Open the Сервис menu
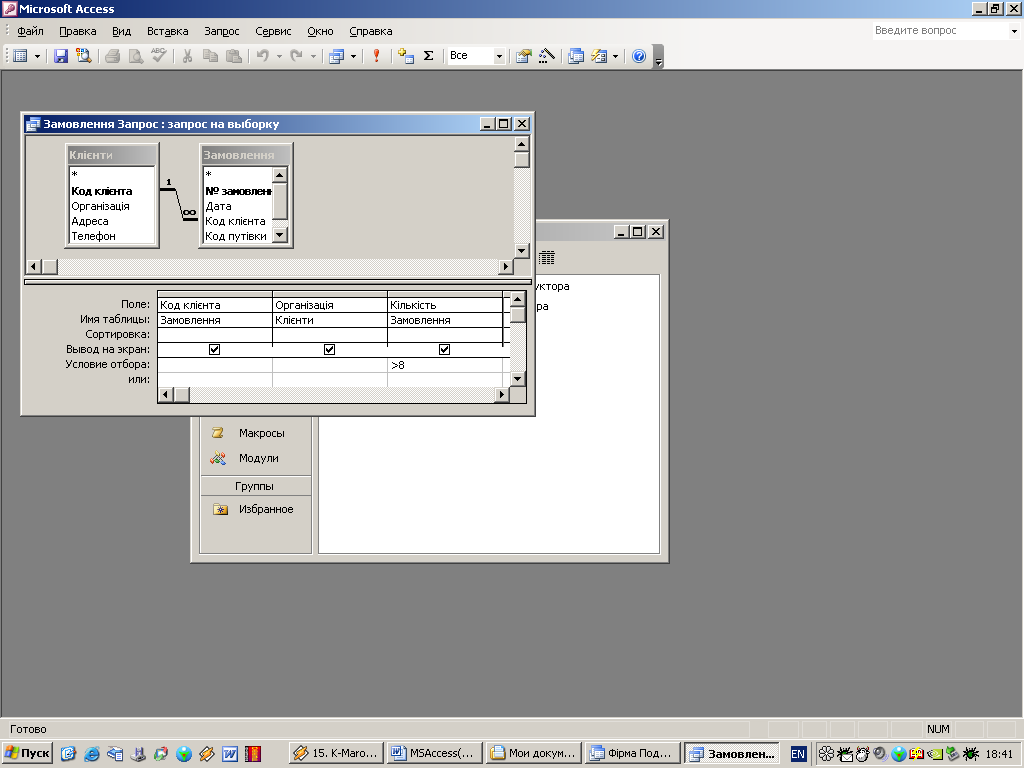The image size is (1024, 768). click(273, 31)
